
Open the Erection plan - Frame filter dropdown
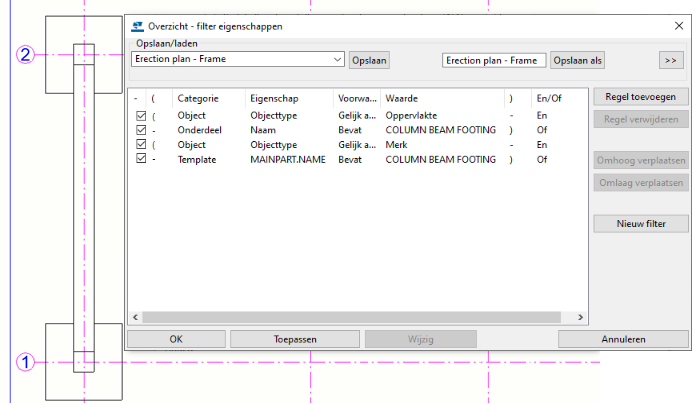(x=337, y=59)
